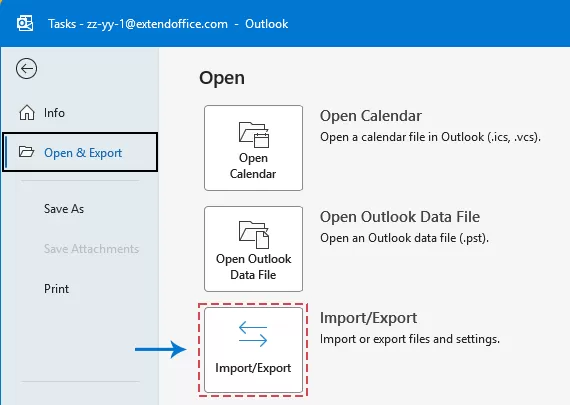Screen dimensions: 570x405
Task: Click the text "Import or export files and settings."
Action: [x=410, y=339]
